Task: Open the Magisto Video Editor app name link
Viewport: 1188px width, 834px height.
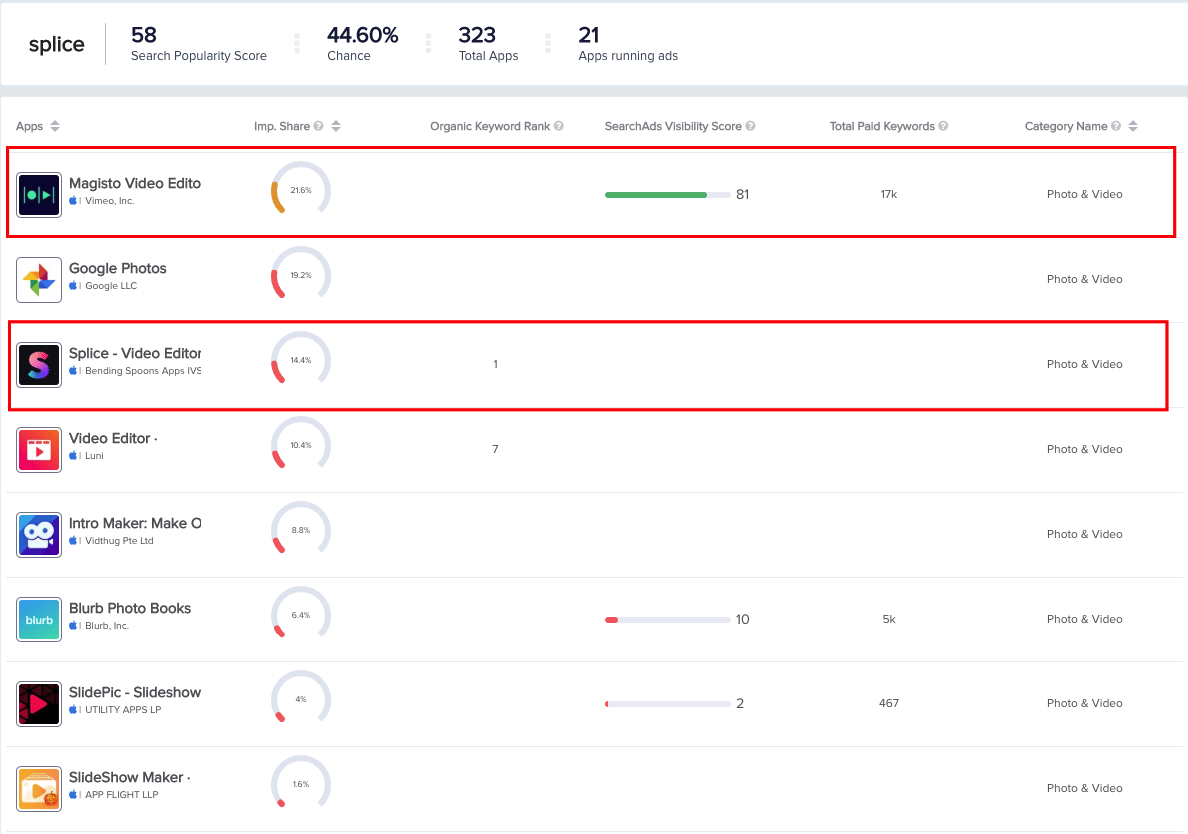Action: 135,183
